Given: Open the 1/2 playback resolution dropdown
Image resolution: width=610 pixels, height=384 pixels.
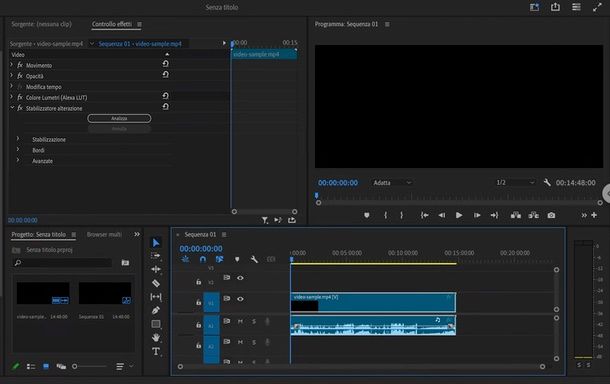Looking at the screenshot, I should click(x=515, y=182).
